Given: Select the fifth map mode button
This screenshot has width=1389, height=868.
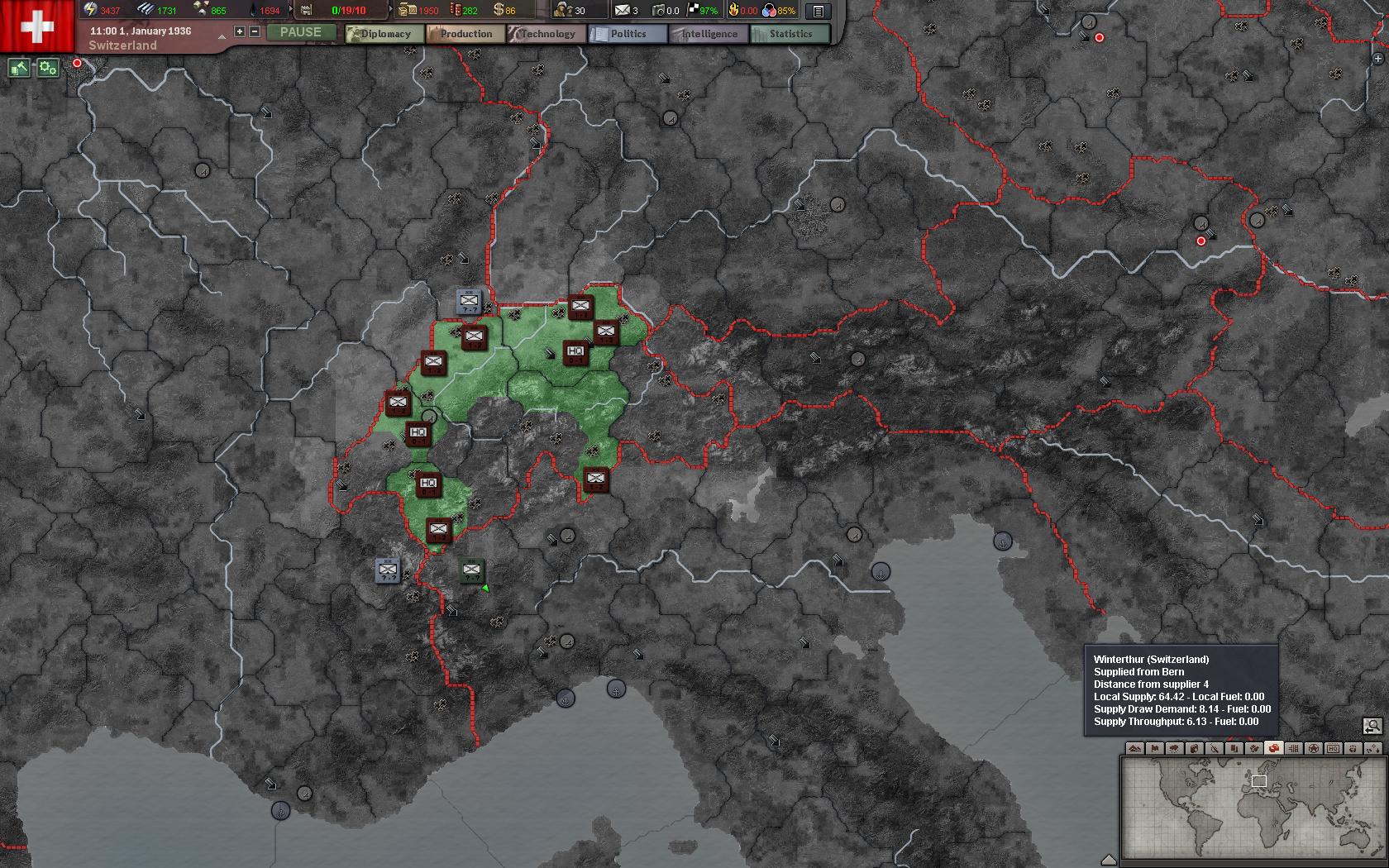Looking at the screenshot, I should pyautogui.click(x=1215, y=748).
